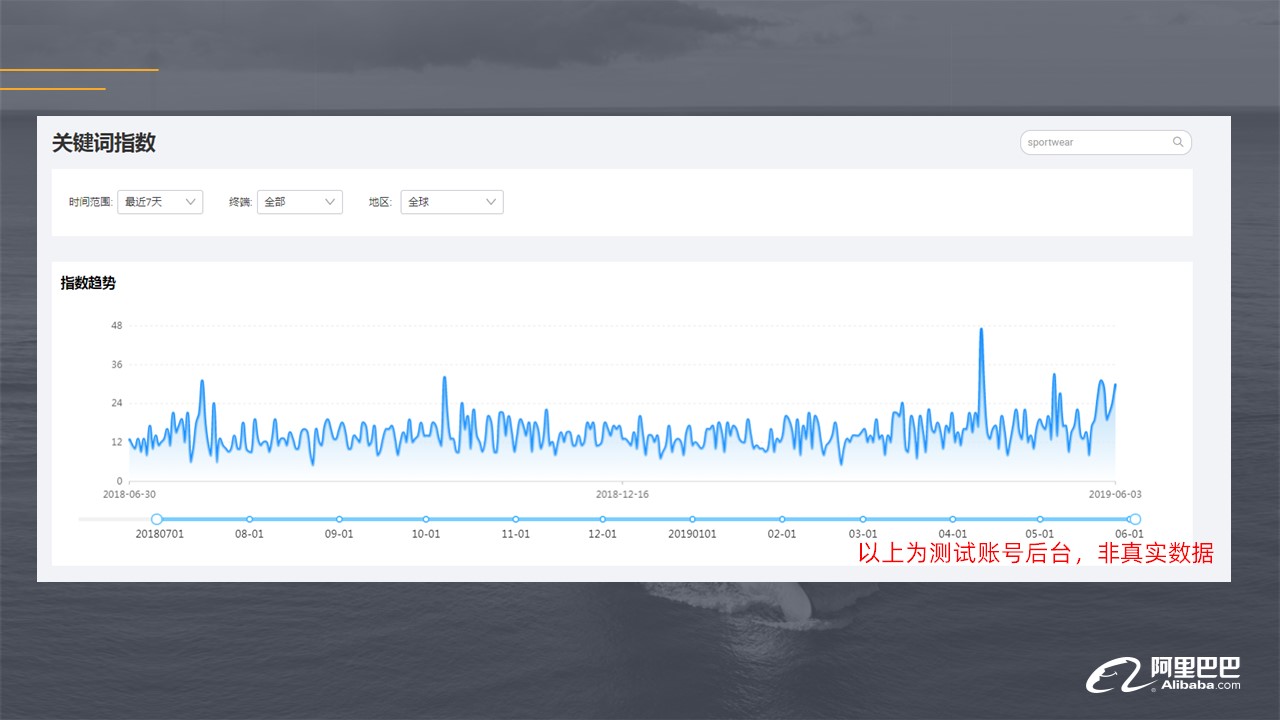Open the 终端 全部 dropdown
1280x720 pixels.
coord(300,202)
